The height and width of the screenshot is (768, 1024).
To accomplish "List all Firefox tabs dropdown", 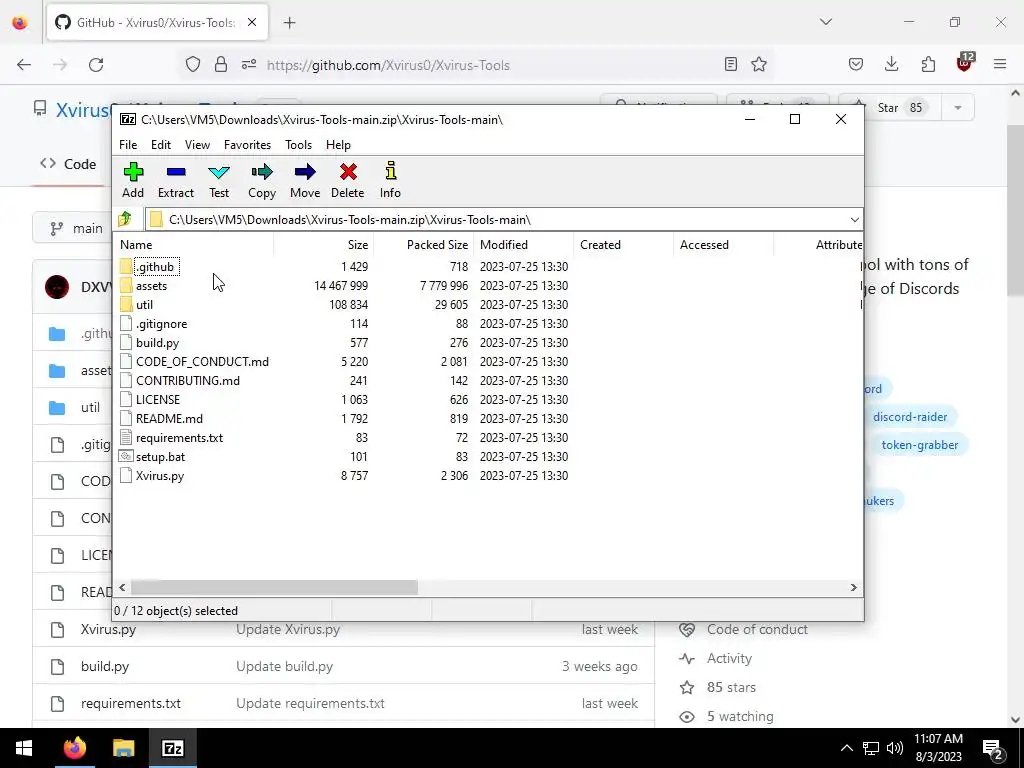I will pos(825,22).
